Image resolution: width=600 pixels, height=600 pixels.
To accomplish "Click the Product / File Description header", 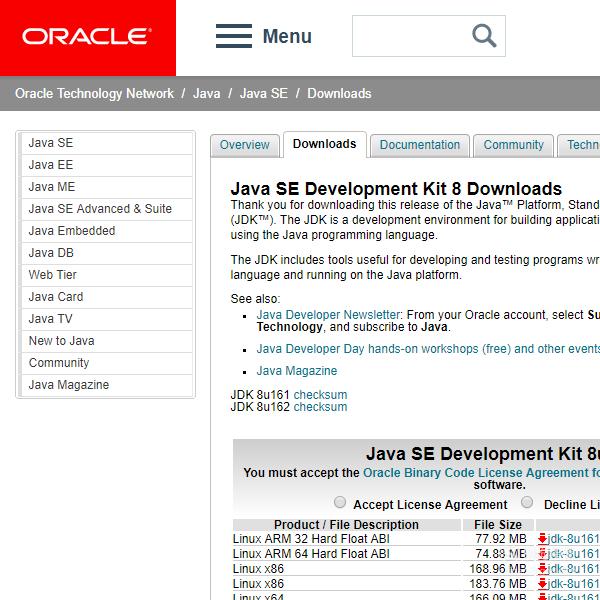I will [346, 525].
